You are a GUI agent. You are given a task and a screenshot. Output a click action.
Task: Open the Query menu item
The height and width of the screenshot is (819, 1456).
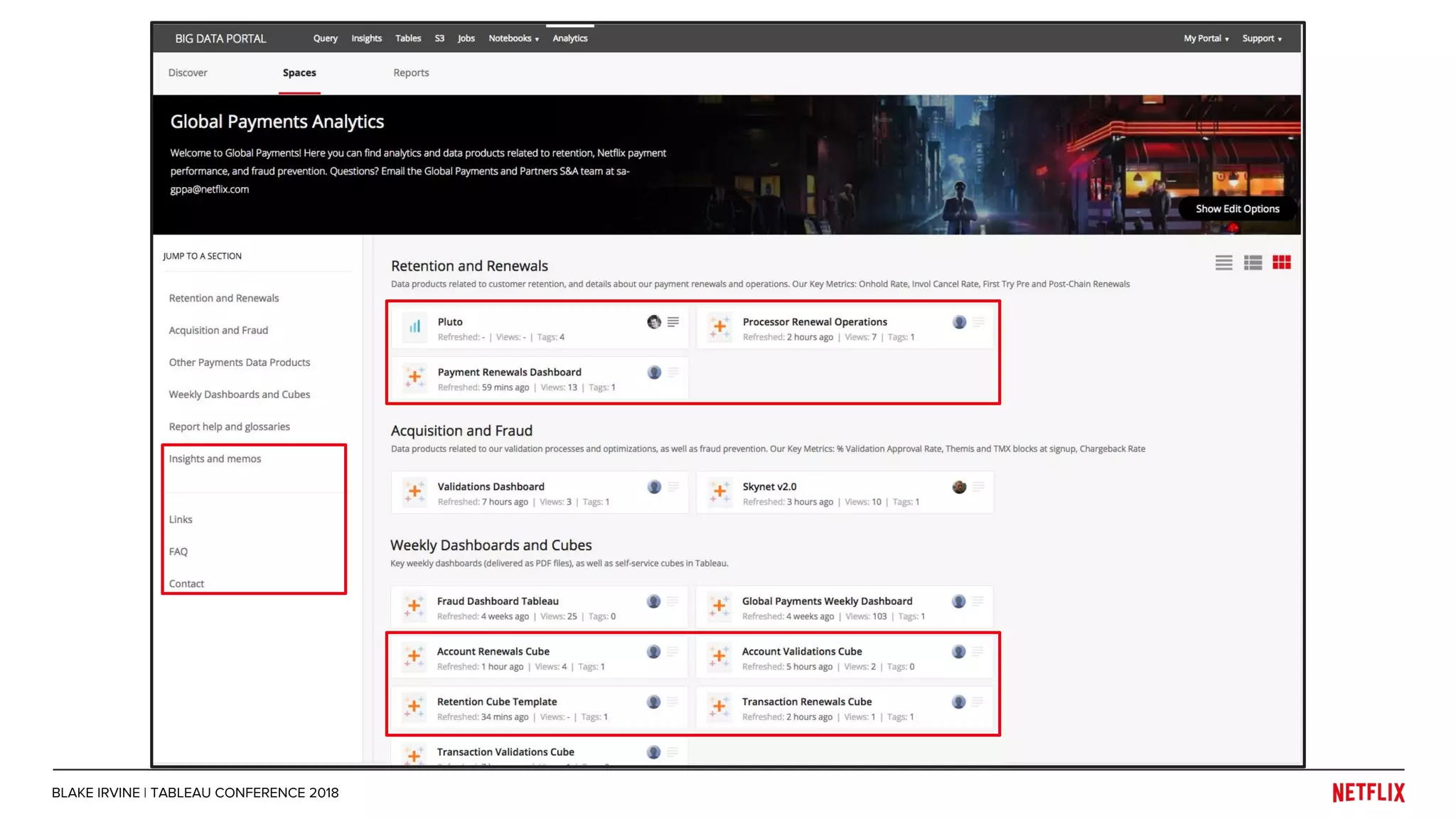click(325, 38)
